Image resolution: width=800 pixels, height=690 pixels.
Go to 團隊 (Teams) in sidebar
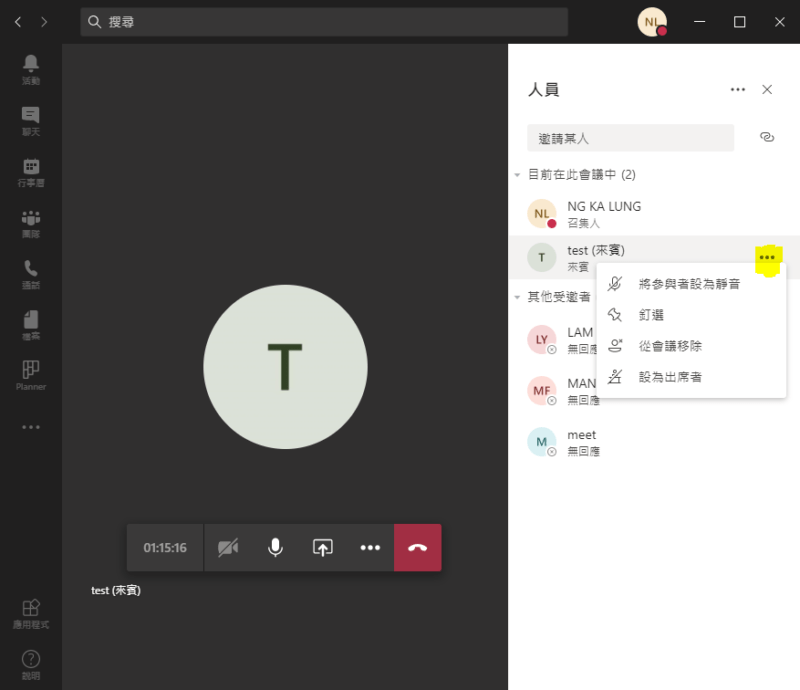pyautogui.click(x=30, y=222)
